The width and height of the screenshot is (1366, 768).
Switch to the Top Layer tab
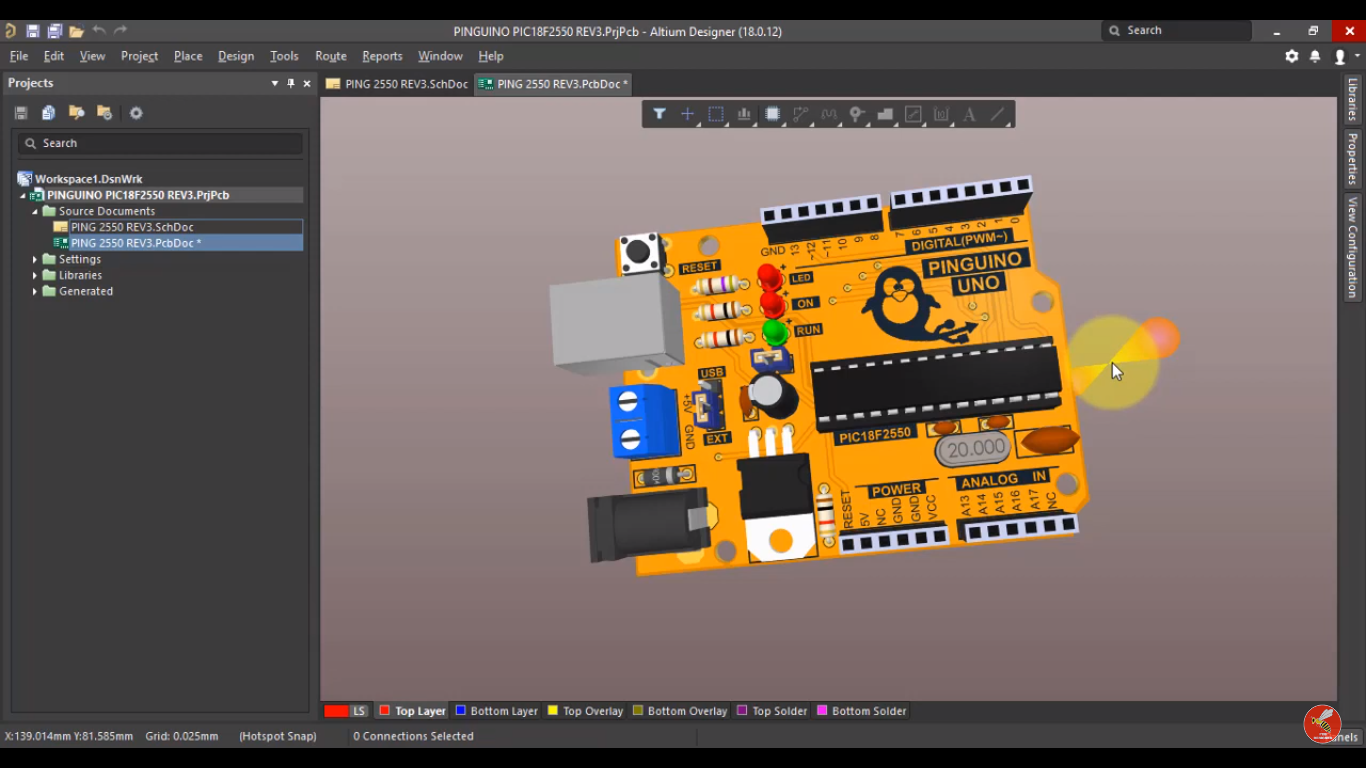(x=412, y=711)
